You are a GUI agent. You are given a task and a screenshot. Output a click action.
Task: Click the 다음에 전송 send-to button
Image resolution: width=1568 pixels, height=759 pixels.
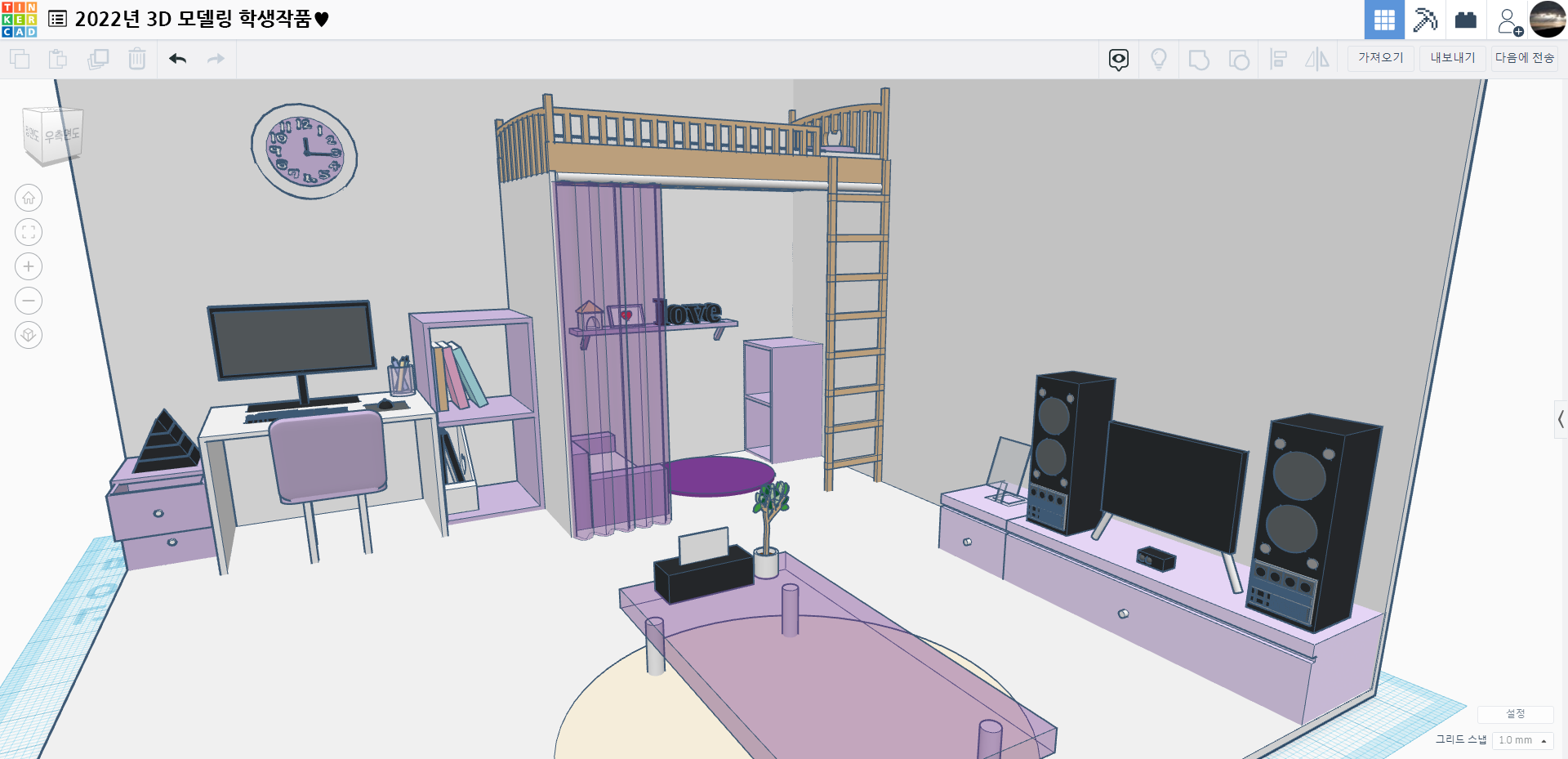(1524, 58)
